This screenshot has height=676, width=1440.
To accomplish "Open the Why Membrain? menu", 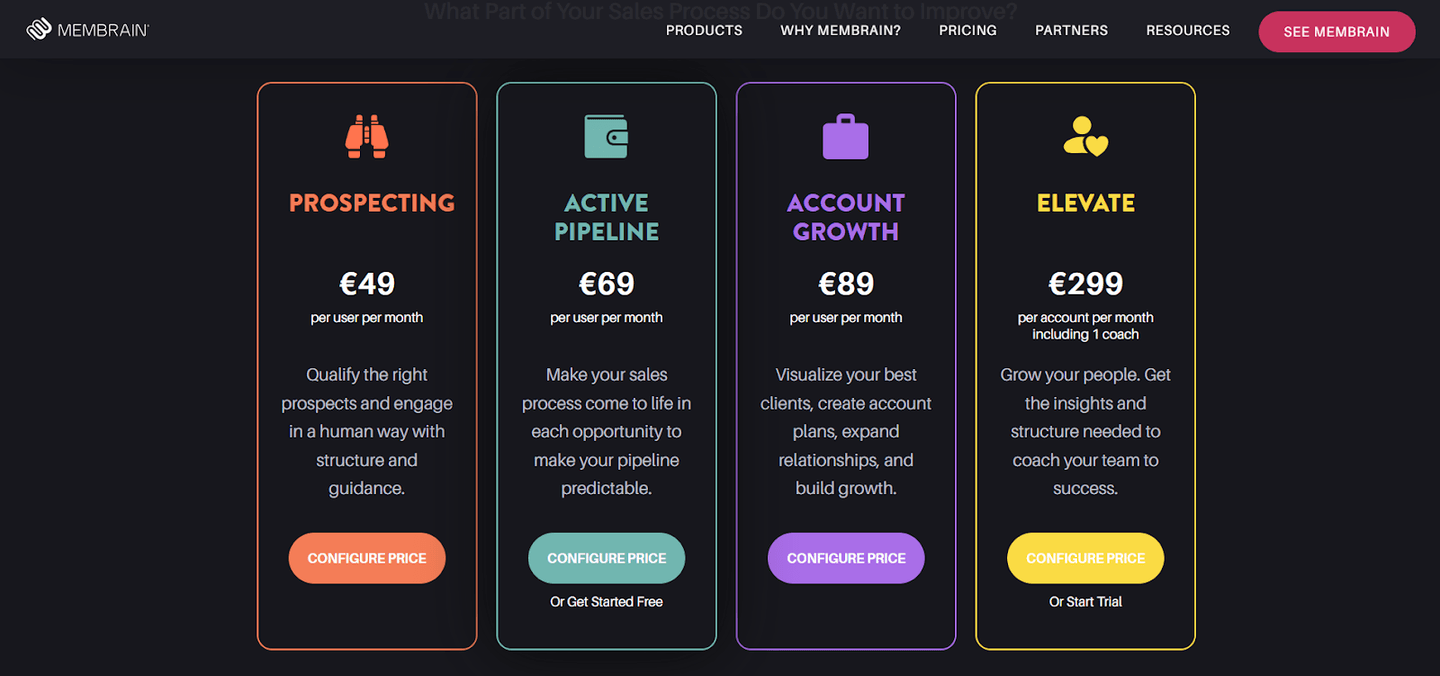I will [841, 30].
